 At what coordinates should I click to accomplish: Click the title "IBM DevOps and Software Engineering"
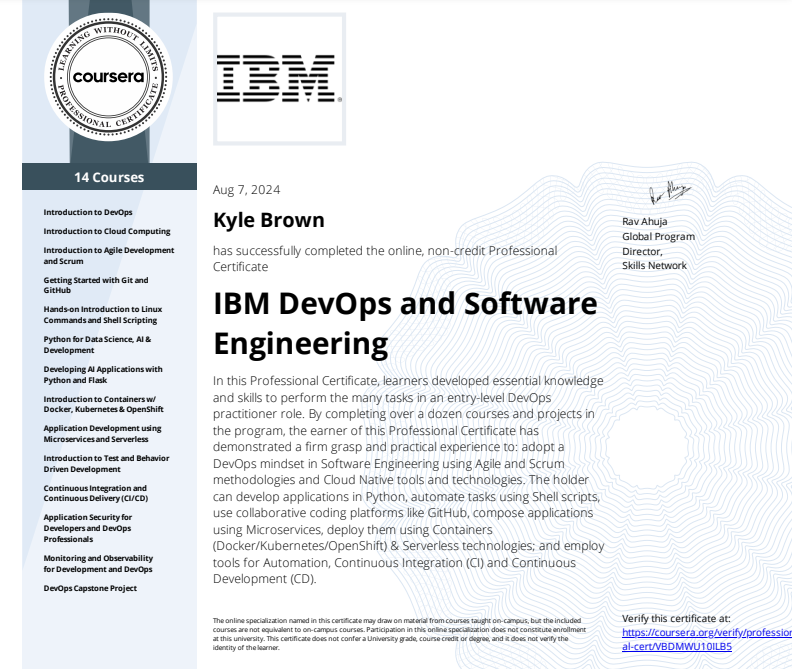(405, 323)
